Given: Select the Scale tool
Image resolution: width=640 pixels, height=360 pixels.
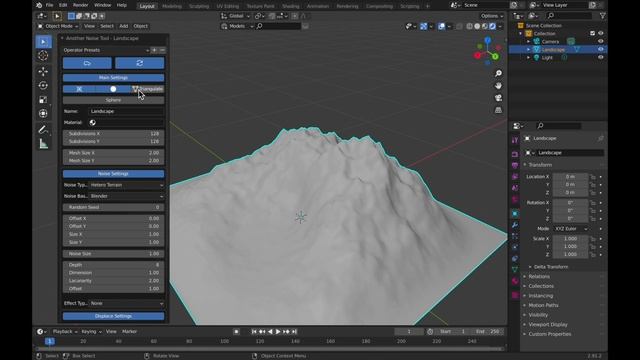Looking at the screenshot, I should [x=43, y=100].
